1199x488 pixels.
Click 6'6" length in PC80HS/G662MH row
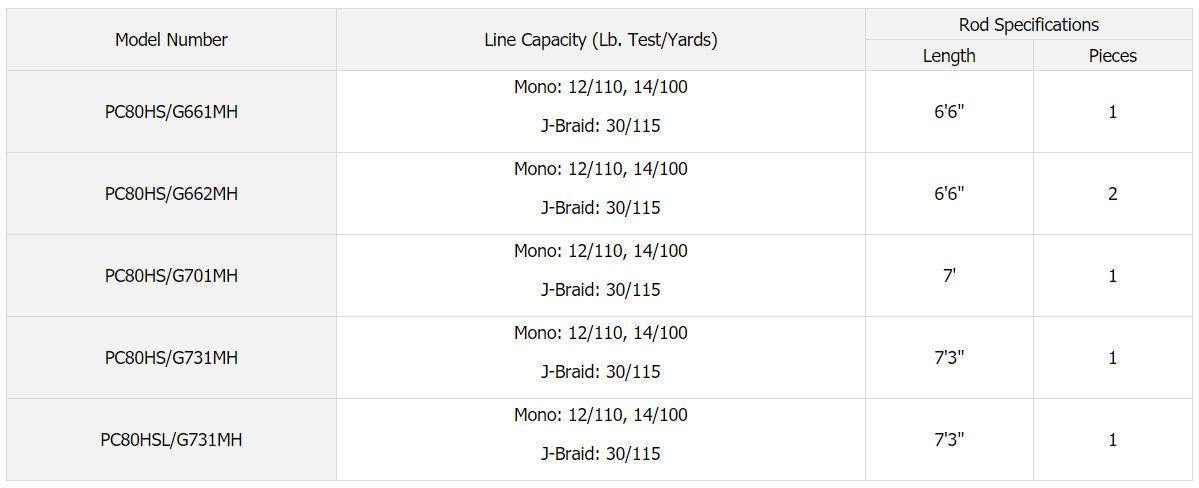coord(948,194)
